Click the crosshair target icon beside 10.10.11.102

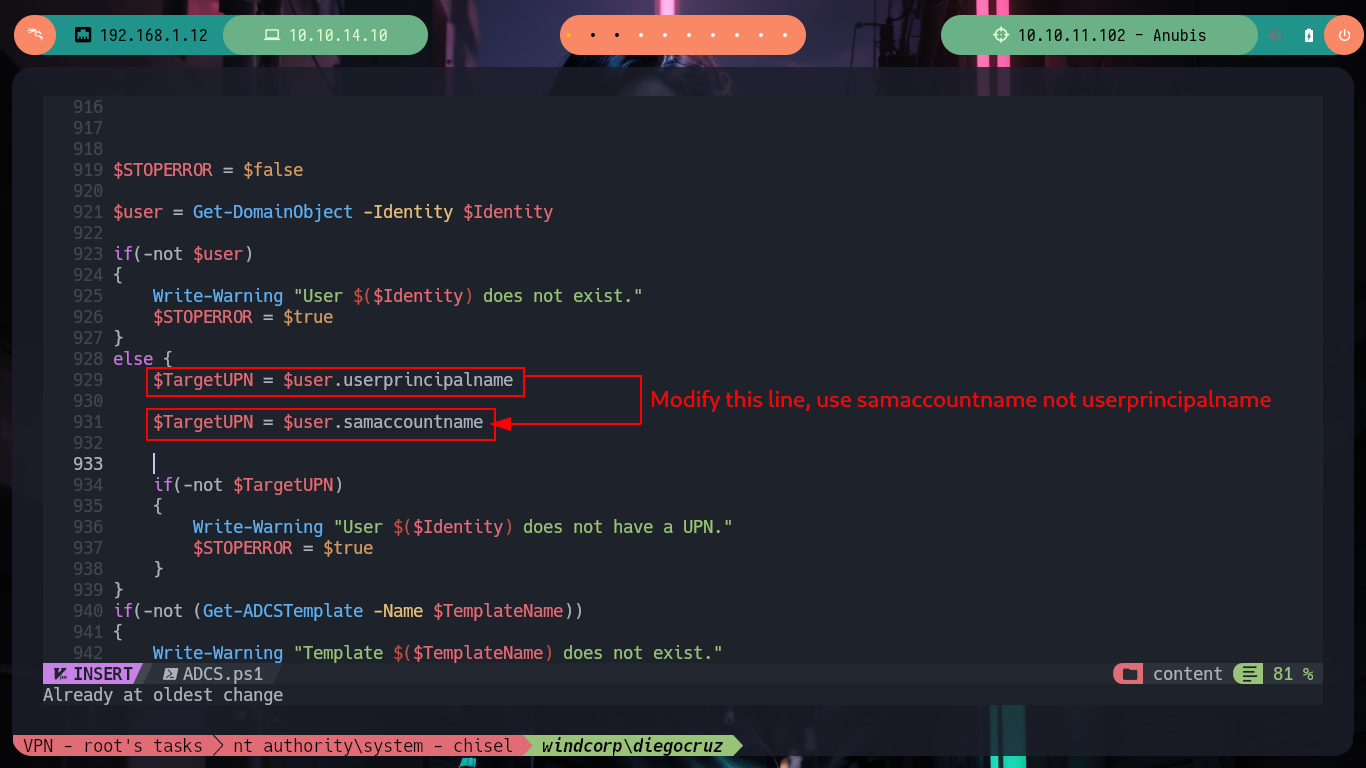tap(1000, 35)
